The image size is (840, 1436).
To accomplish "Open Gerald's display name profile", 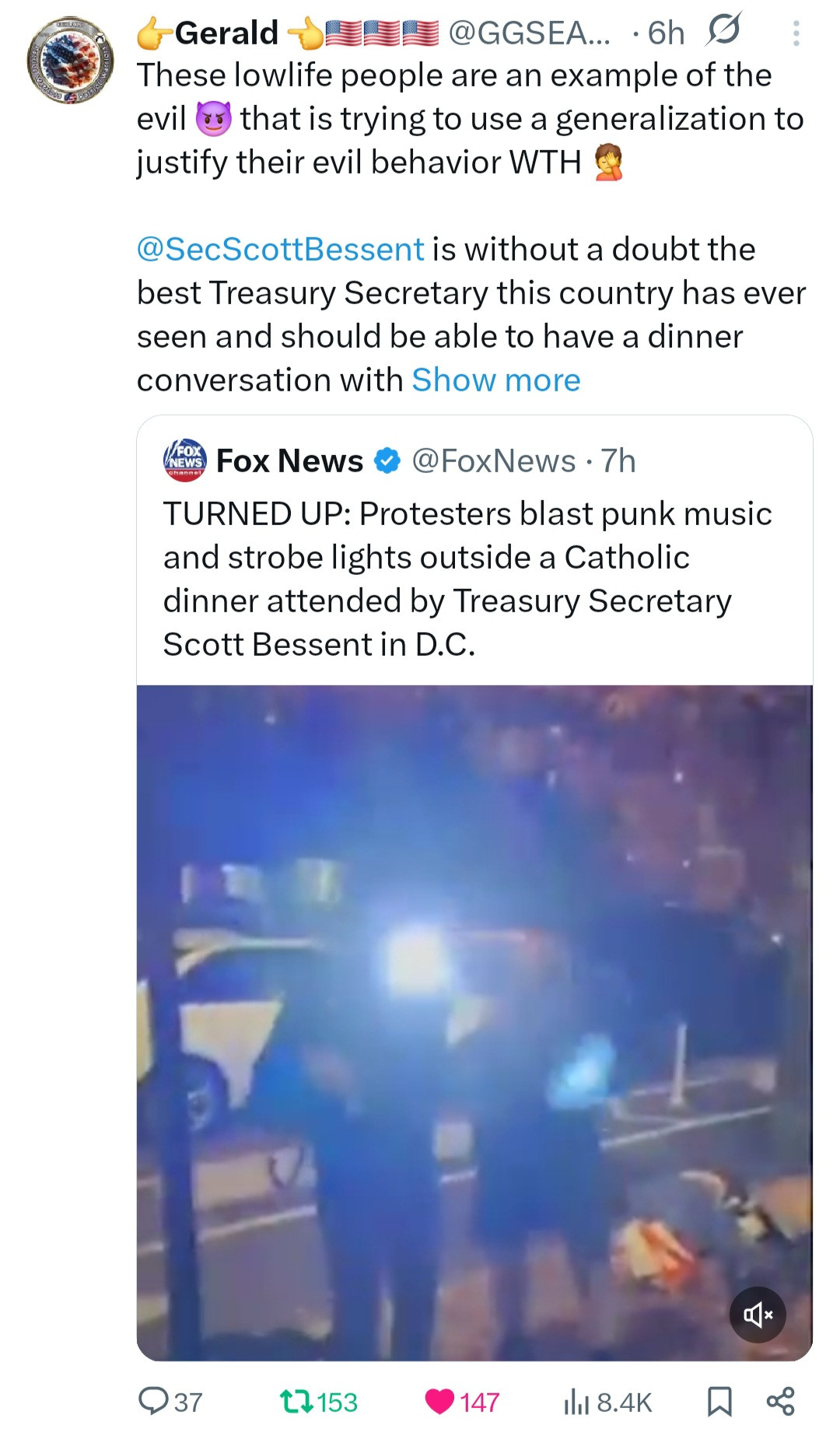I will [x=226, y=33].
